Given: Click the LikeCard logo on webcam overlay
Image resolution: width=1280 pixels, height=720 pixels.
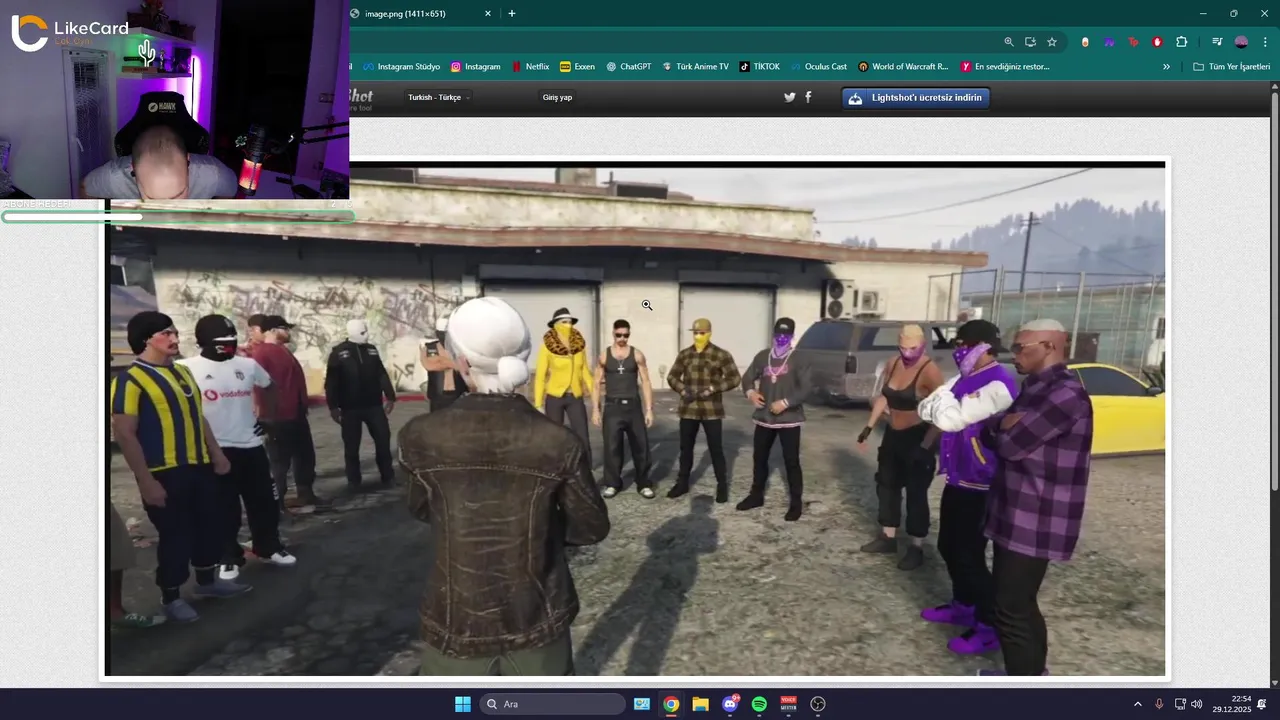Looking at the screenshot, I should pos(70,32).
